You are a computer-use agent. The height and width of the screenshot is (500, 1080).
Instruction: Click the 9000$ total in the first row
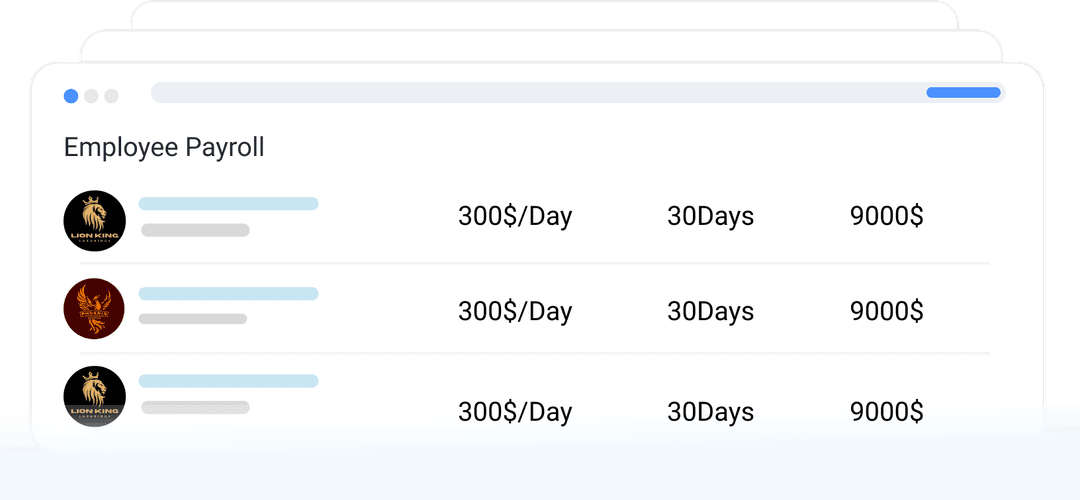886,217
